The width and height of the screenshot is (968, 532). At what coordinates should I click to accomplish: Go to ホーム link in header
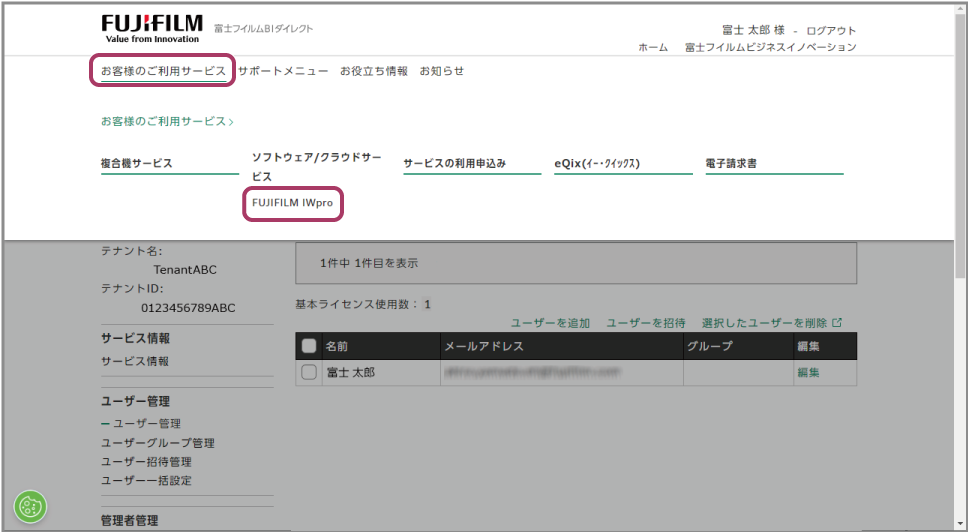(653, 47)
